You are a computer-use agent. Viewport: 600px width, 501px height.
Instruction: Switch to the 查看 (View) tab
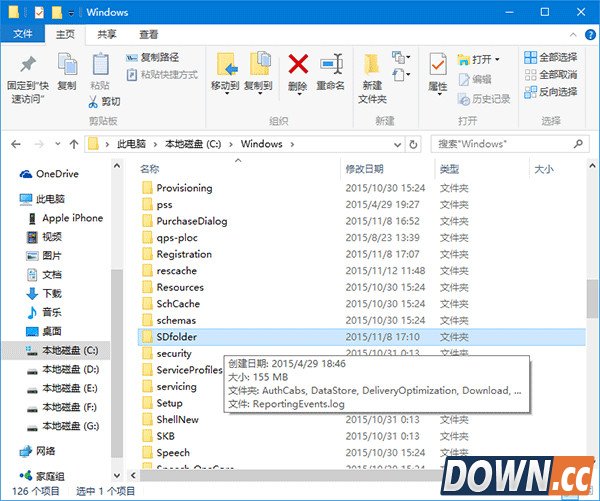pyautogui.click(x=148, y=34)
